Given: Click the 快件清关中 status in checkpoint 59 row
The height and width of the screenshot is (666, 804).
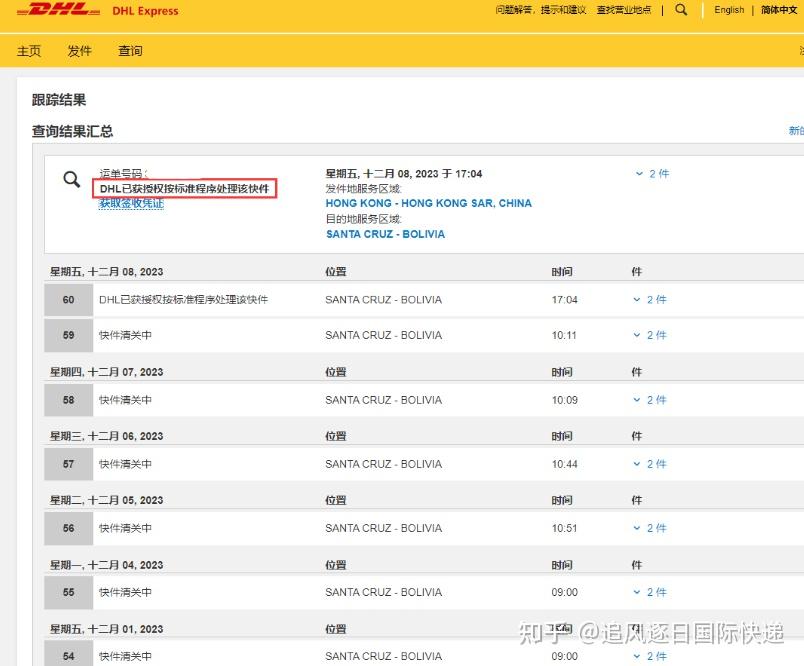Looking at the screenshot, I should (126, 335).
